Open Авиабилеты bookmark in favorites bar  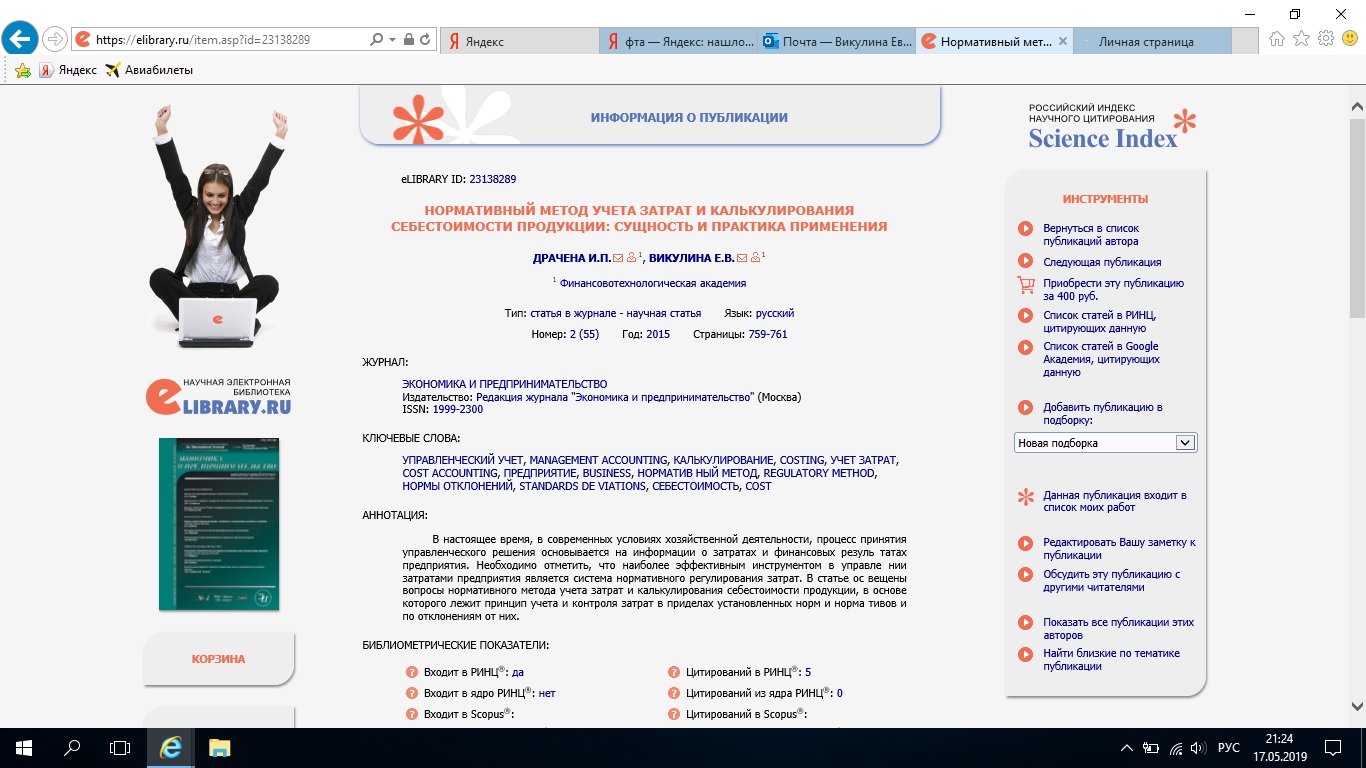[149, 70]
